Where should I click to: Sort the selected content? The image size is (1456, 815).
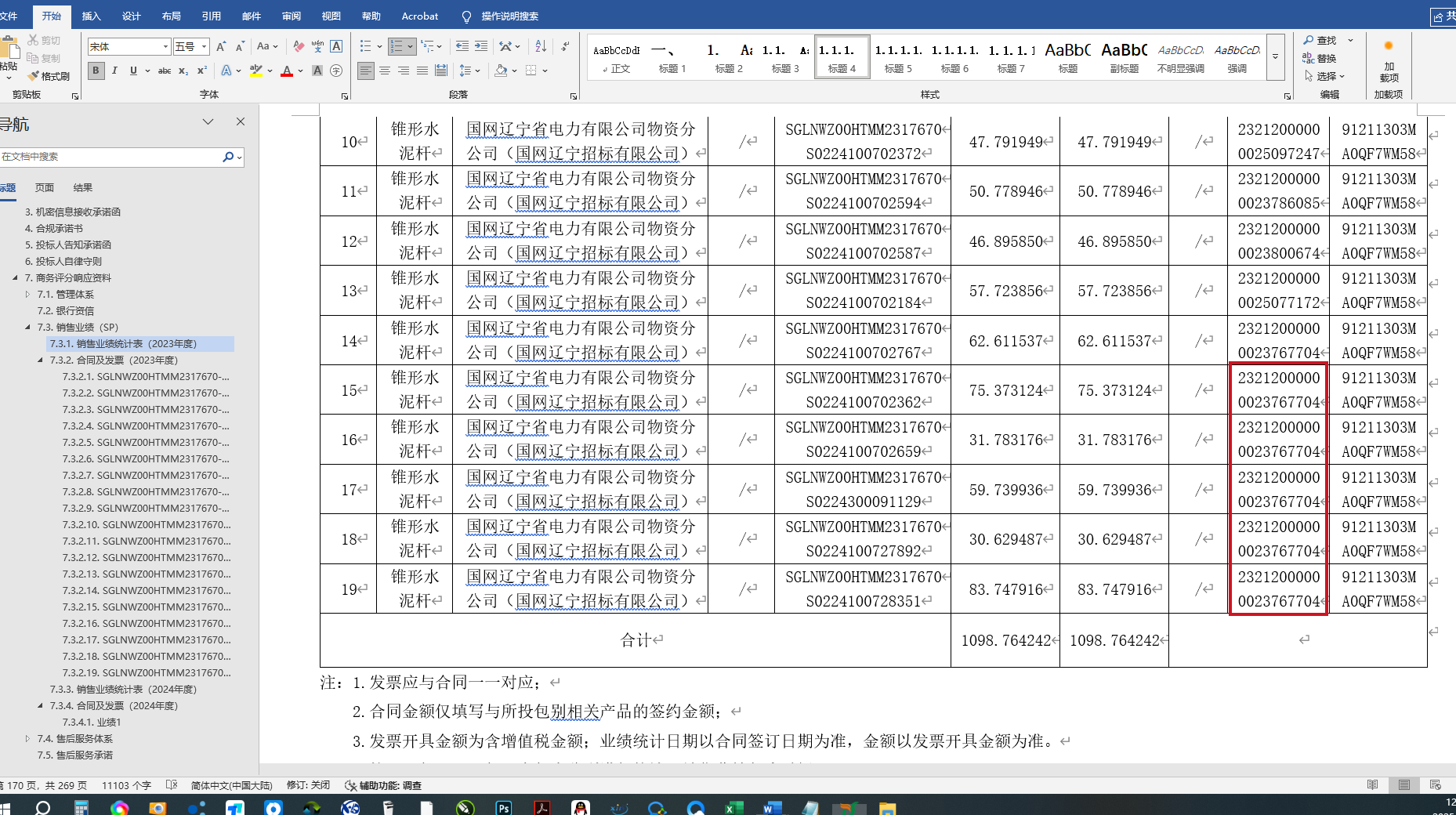(541, 47)
